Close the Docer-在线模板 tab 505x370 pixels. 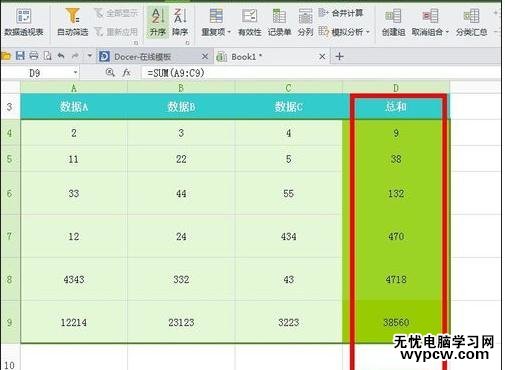(x=205, y=57)
